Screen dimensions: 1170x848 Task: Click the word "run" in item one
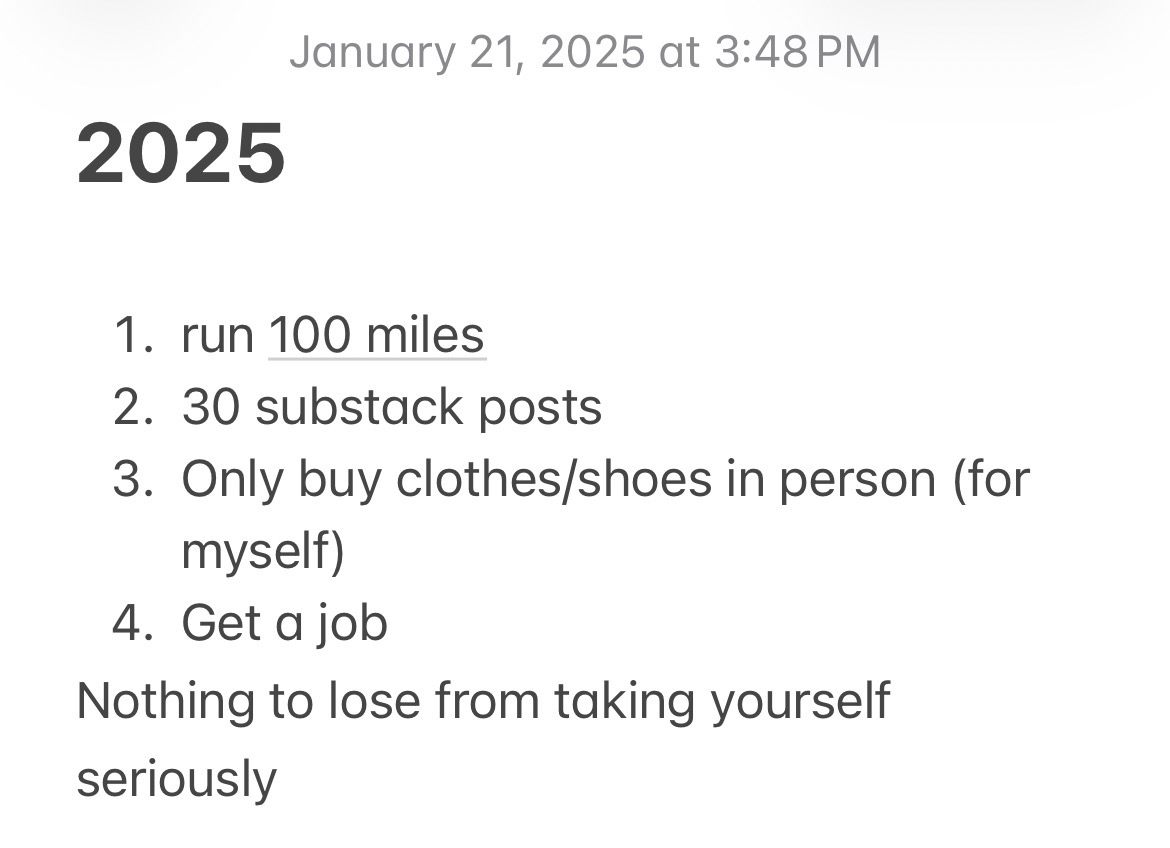pyautogui.click(x=217, y=335)
